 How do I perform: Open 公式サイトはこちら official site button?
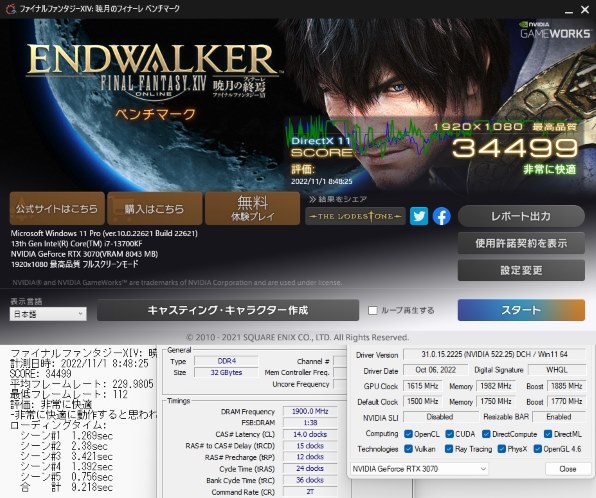coord(57,208)
